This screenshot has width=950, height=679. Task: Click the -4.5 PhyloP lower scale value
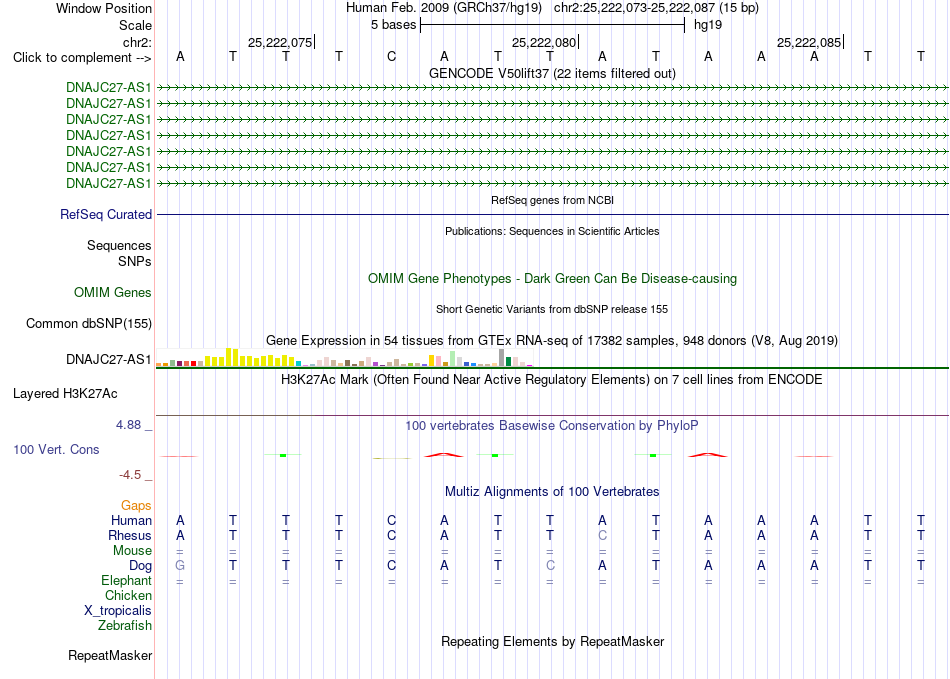coord(130,475)
